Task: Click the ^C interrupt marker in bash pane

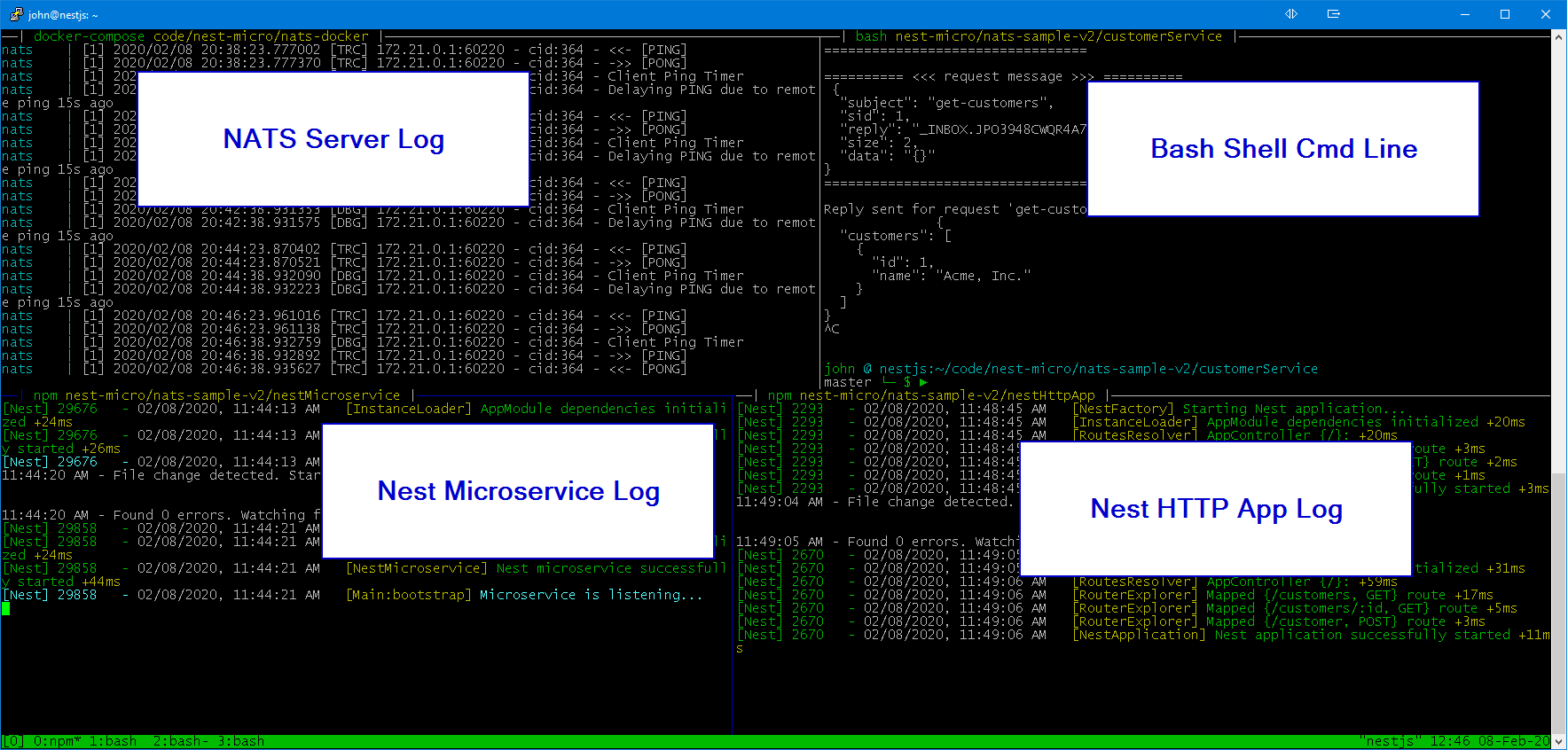Action: tap(832, 329)
